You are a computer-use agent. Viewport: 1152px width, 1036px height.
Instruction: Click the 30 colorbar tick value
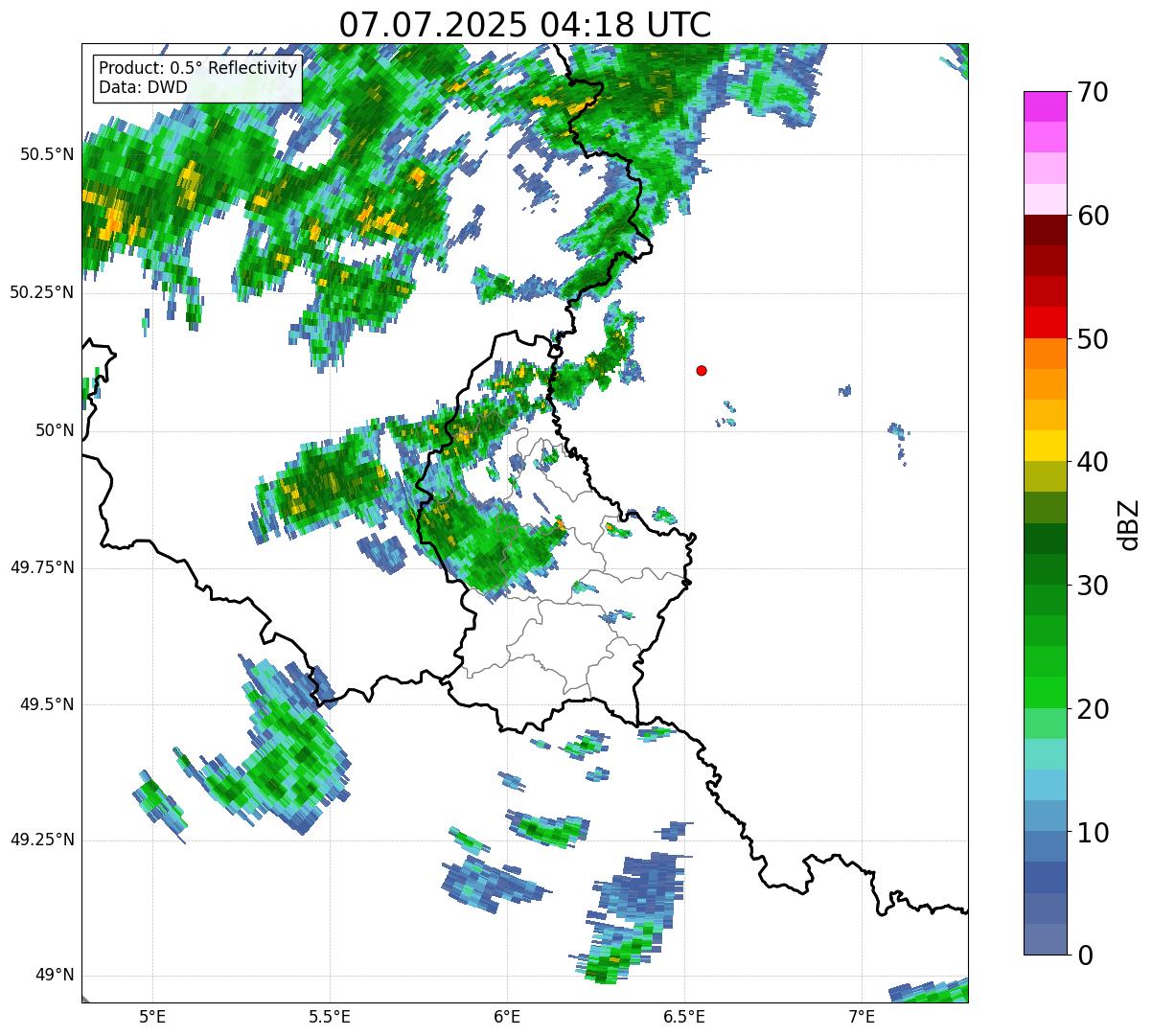pyautogui.click(x=1093, y=586)
